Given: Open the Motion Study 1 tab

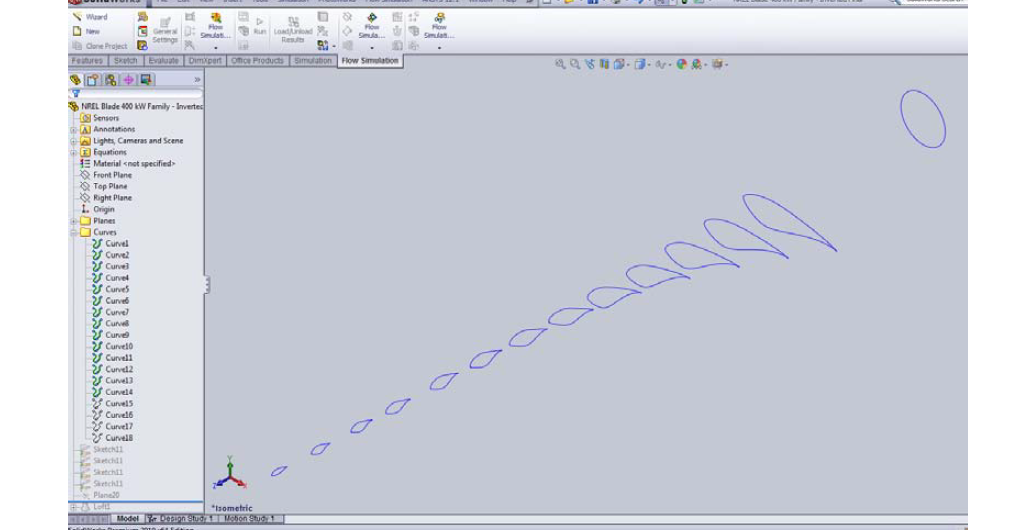Looking at the screenshot, I should click(249, 518).
